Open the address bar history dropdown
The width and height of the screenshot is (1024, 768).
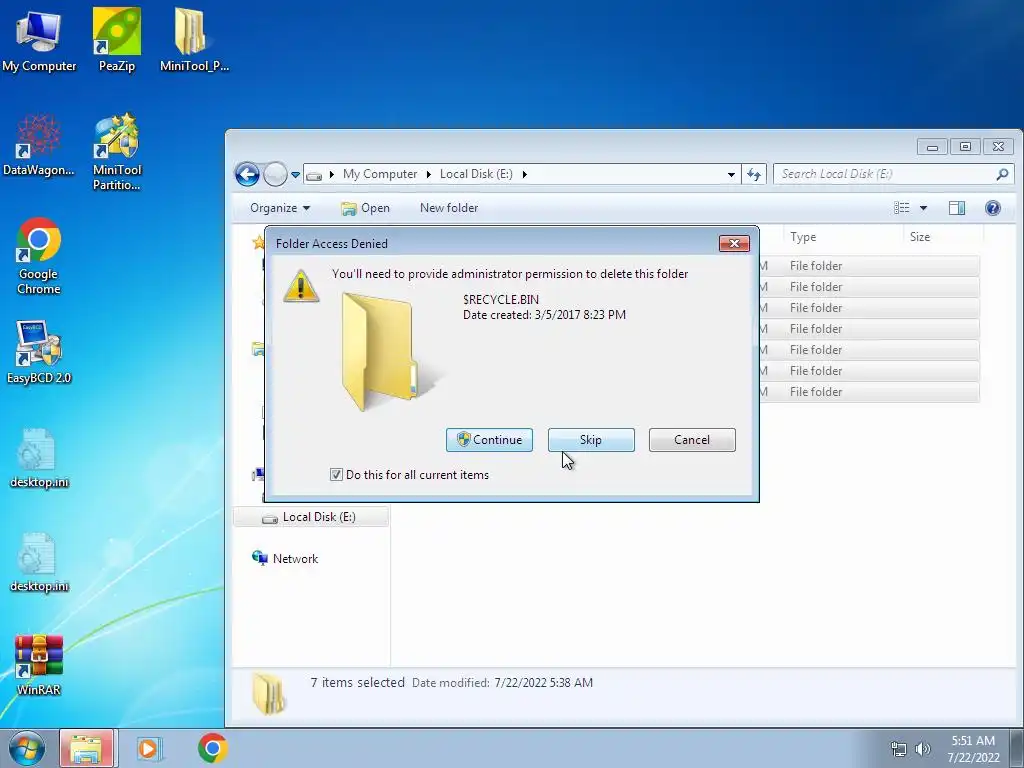point(731,174)
